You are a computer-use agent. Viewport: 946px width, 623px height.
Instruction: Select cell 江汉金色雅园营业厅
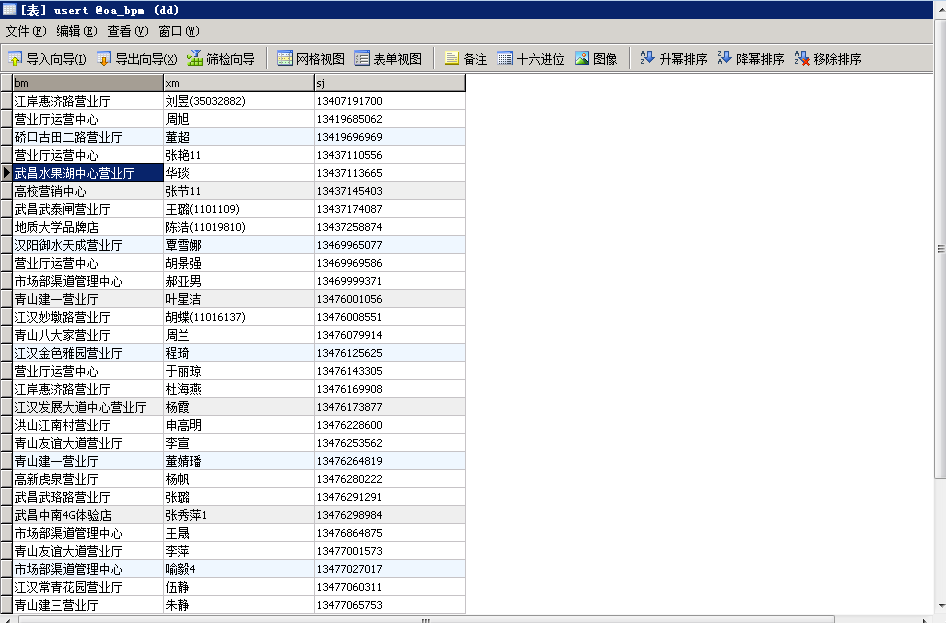(x=88, y=353)
